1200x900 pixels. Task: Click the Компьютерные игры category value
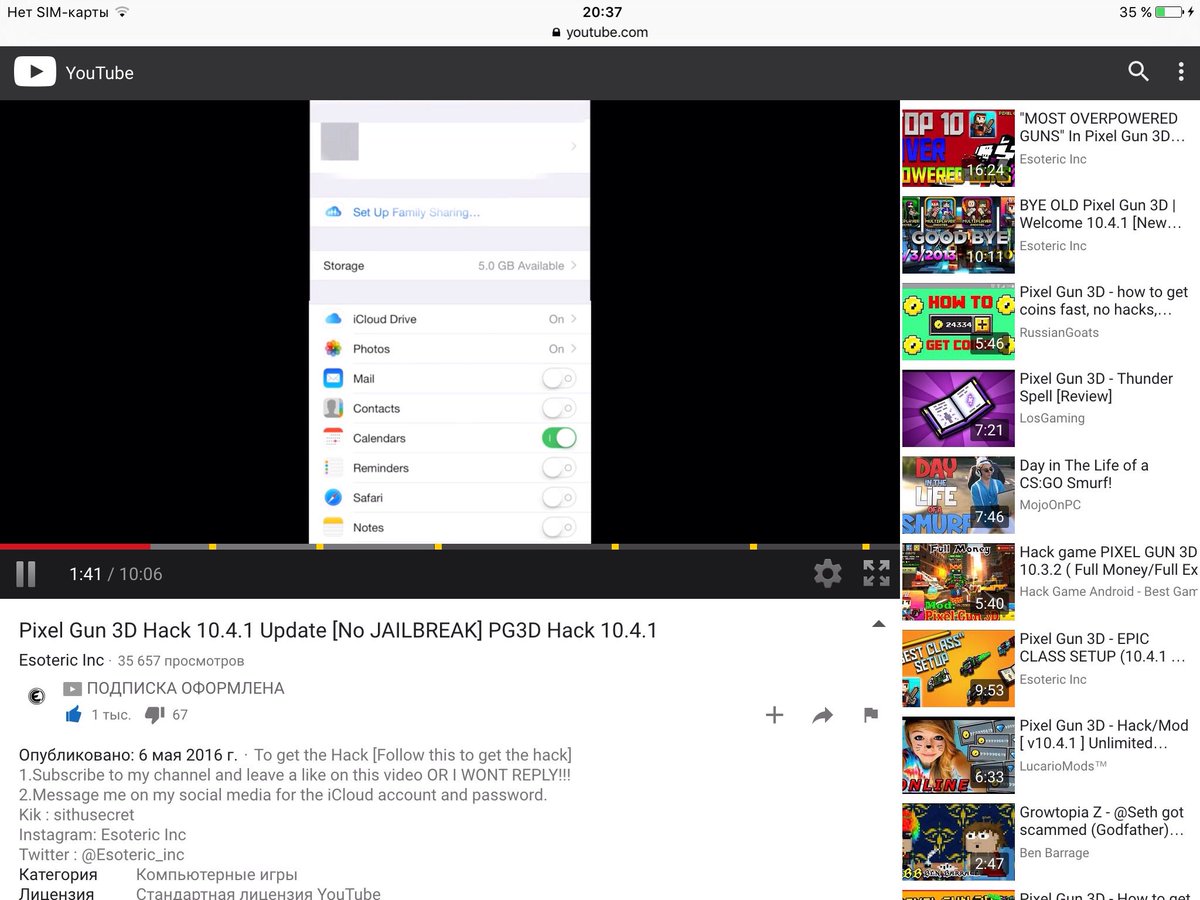click(217, 875)
